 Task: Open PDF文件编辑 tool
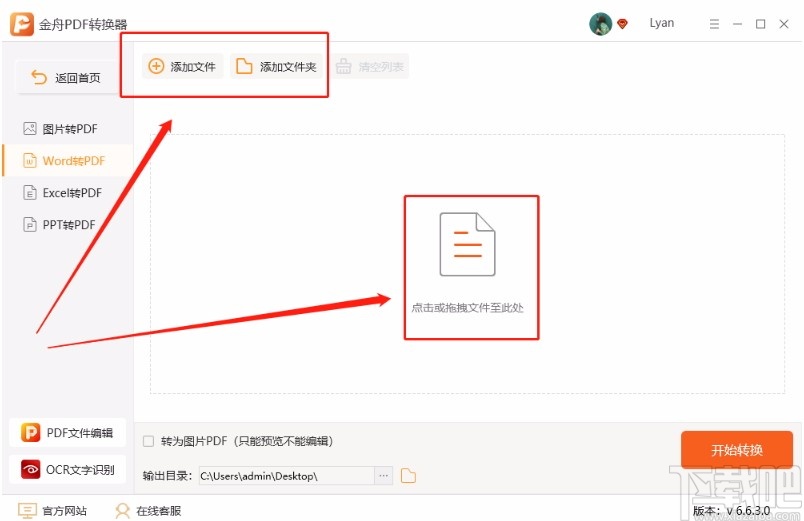[x=67, y=432]
